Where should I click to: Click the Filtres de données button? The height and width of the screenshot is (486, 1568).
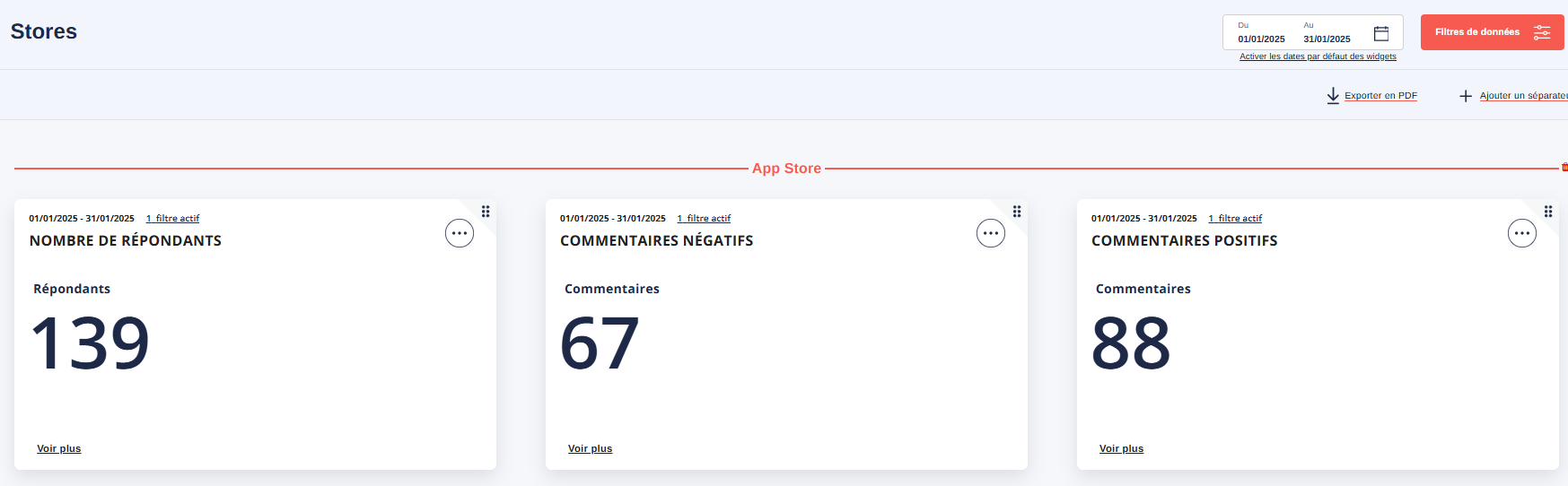click(1491, 32)
